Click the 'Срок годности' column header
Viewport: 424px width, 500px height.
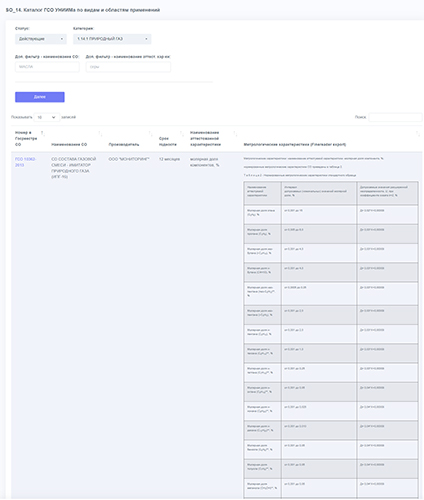coord(168,141)
